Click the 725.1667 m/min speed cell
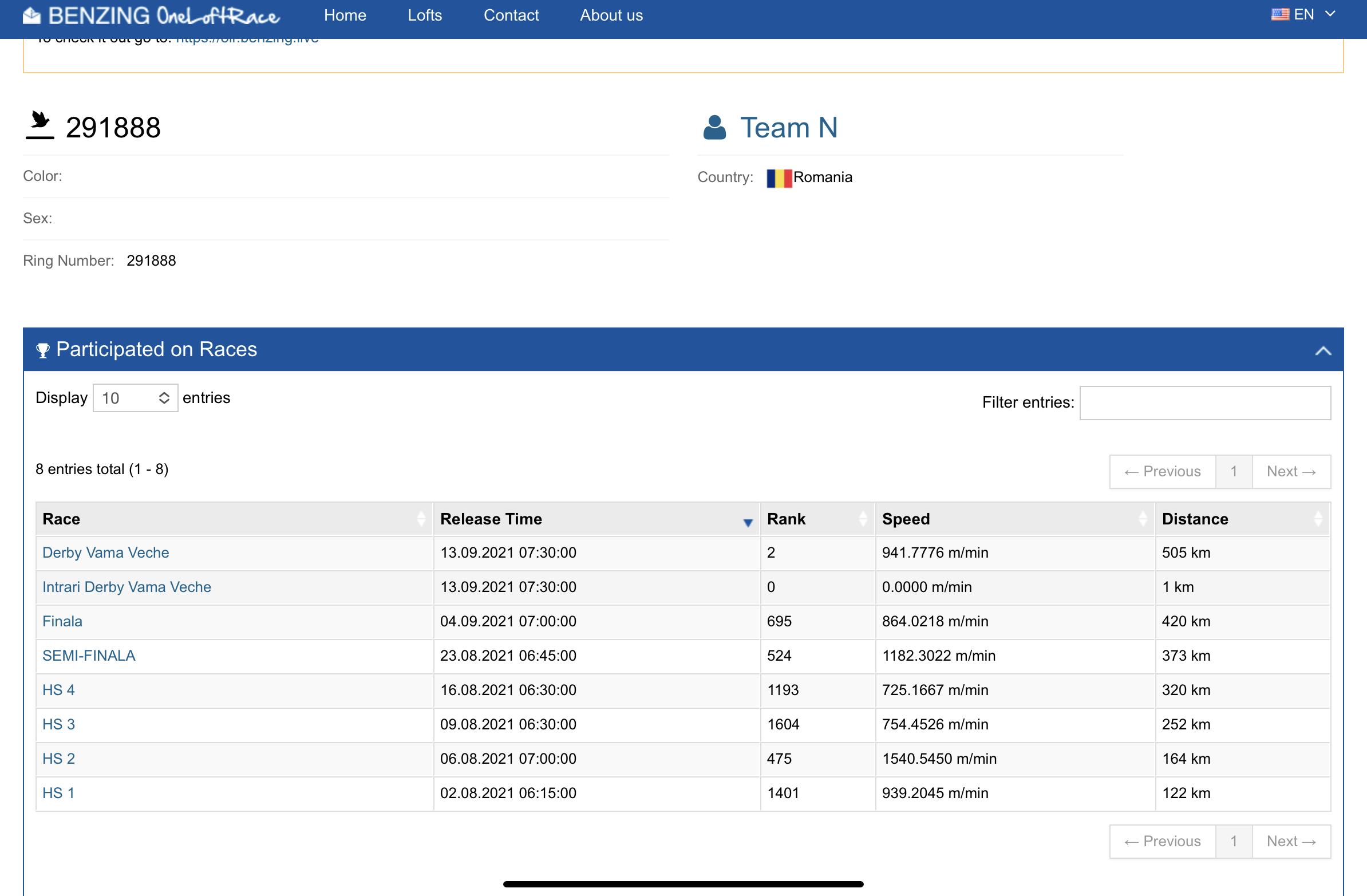Screen dimensions: 1367x896 click(x=1015, y=690)
